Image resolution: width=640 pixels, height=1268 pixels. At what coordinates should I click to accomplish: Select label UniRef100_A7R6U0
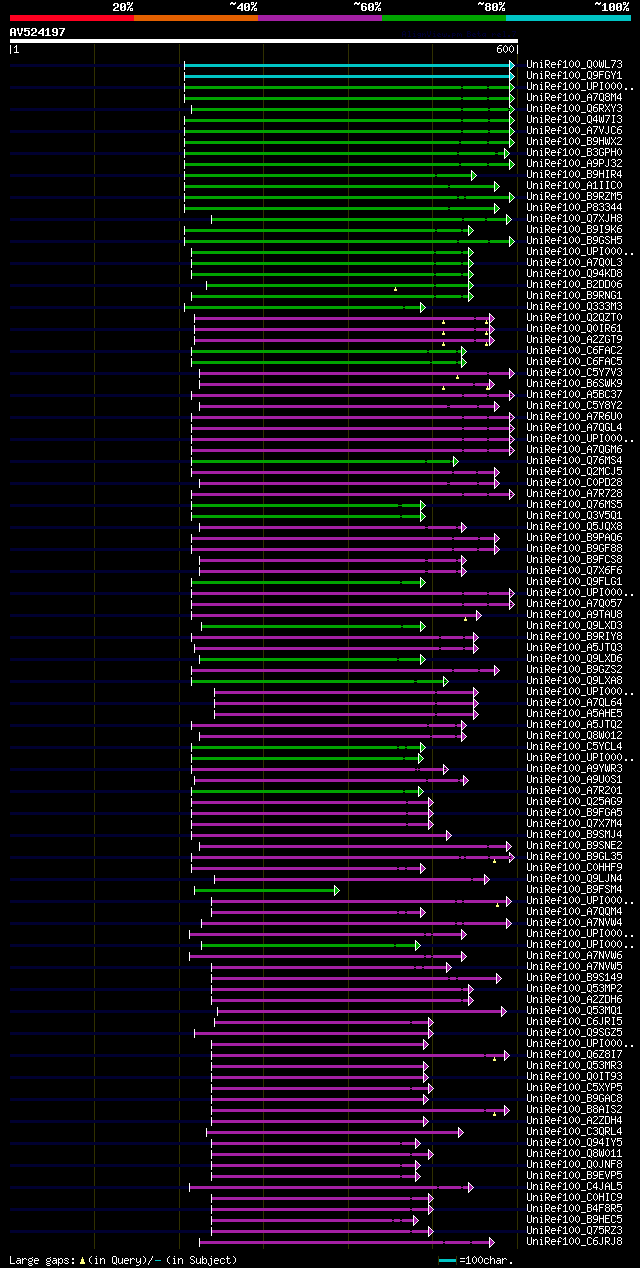click(574, 417)
